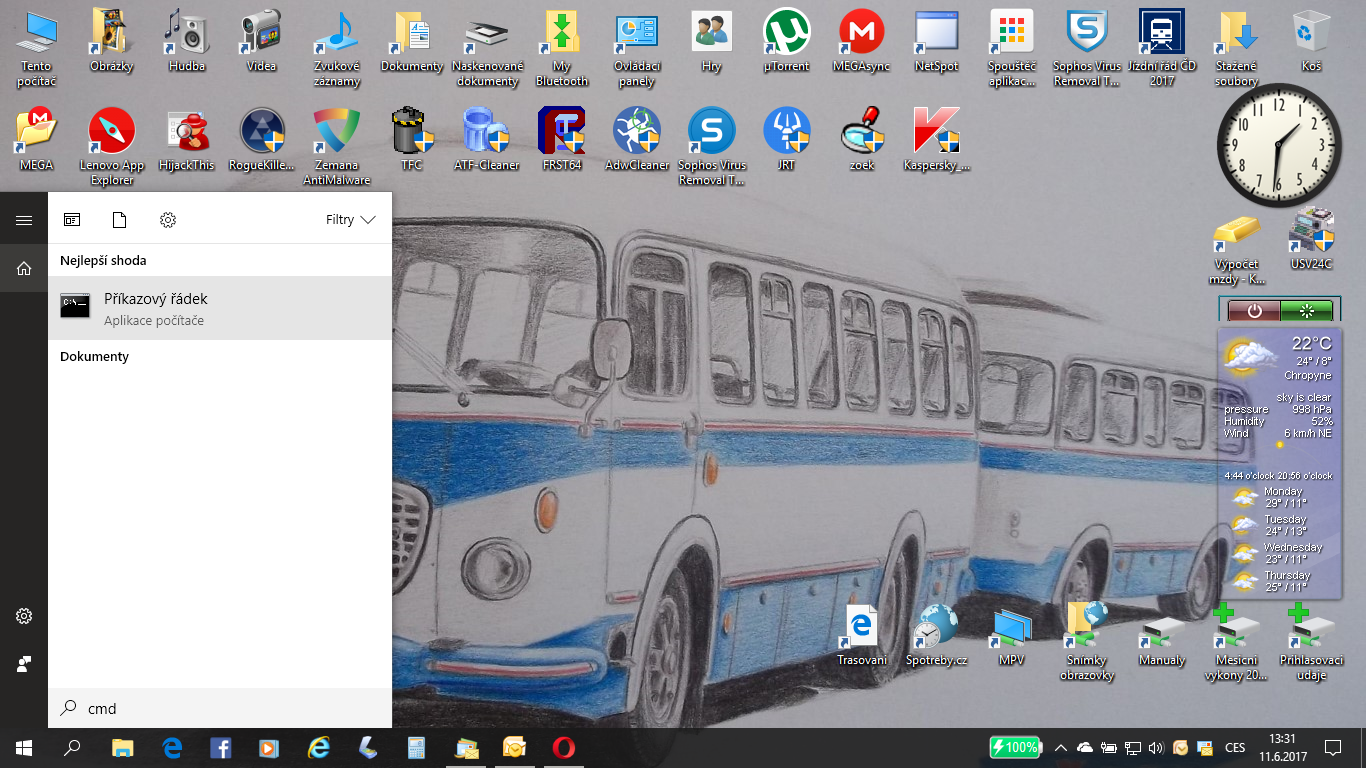Open the µTorrent desktop shortcut
Viewport: 1366px width, 768px height.
point(786,40)
